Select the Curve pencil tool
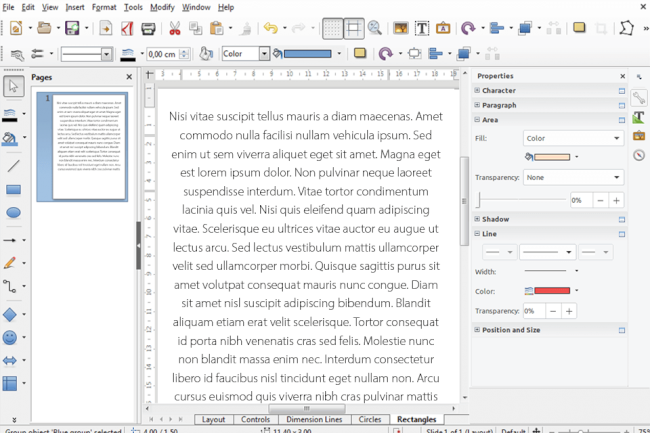Screen dimensions: 650x433 click(x=10, y=263)
